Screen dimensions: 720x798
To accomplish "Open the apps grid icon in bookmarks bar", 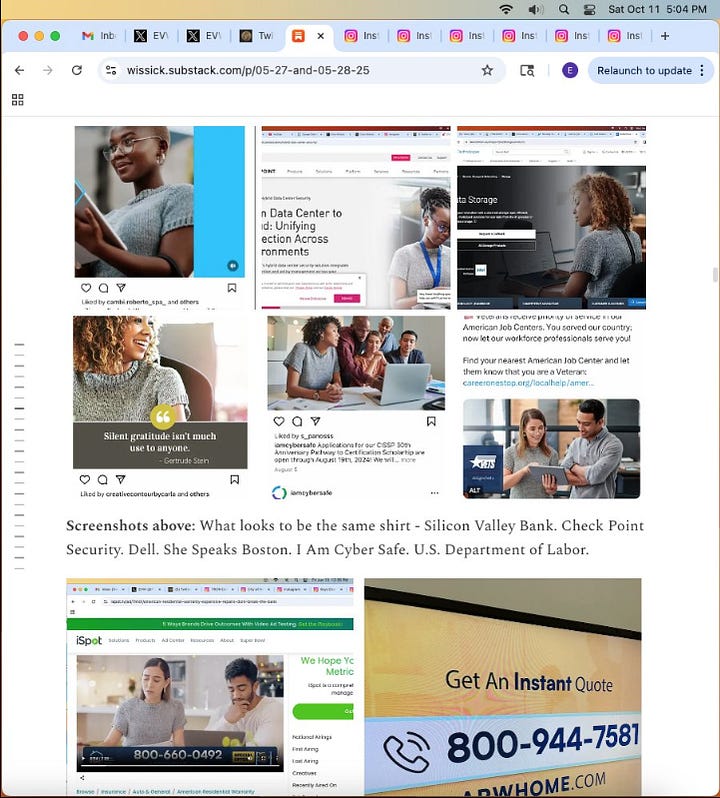I will (18, 100).
